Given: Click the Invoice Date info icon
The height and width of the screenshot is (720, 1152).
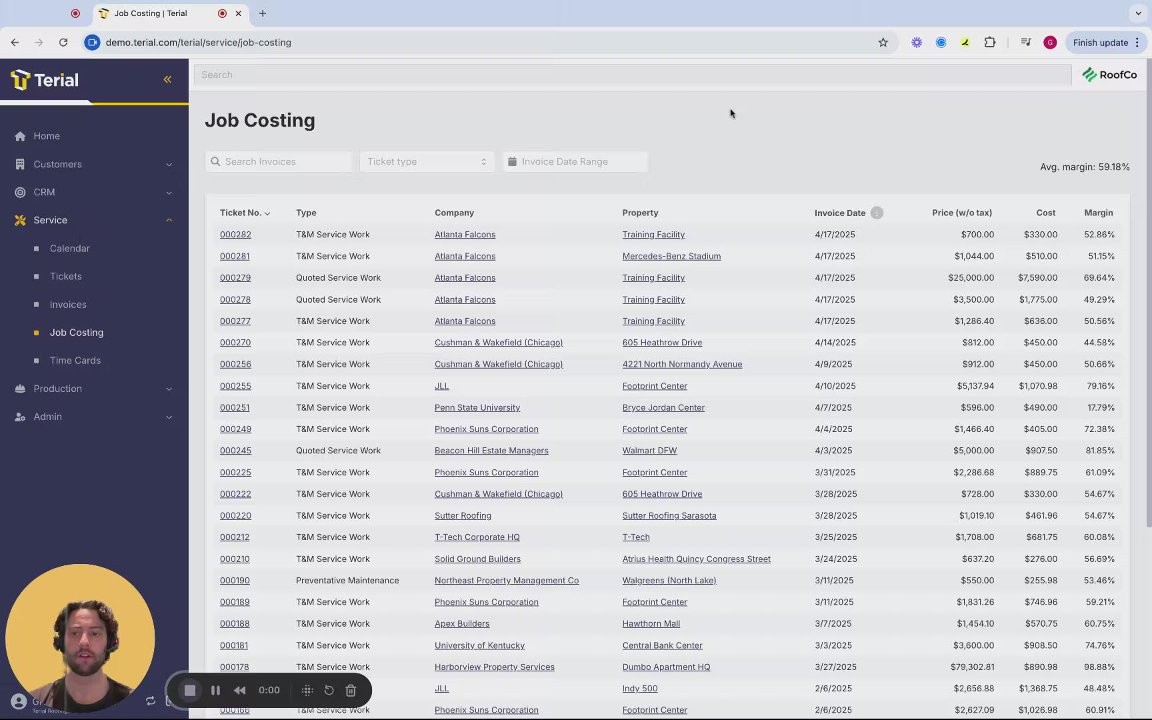Looking at the screenshot, I should point(876,213).
